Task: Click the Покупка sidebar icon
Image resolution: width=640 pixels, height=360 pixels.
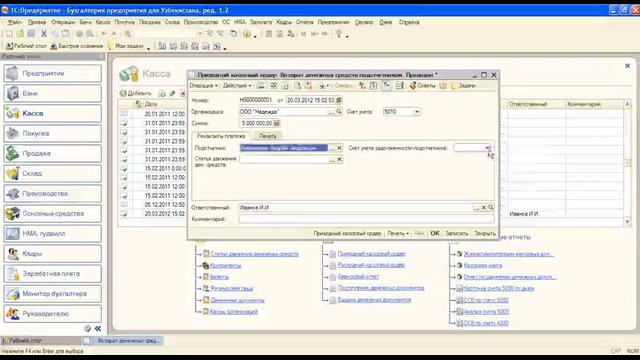Action: point(13,133)
